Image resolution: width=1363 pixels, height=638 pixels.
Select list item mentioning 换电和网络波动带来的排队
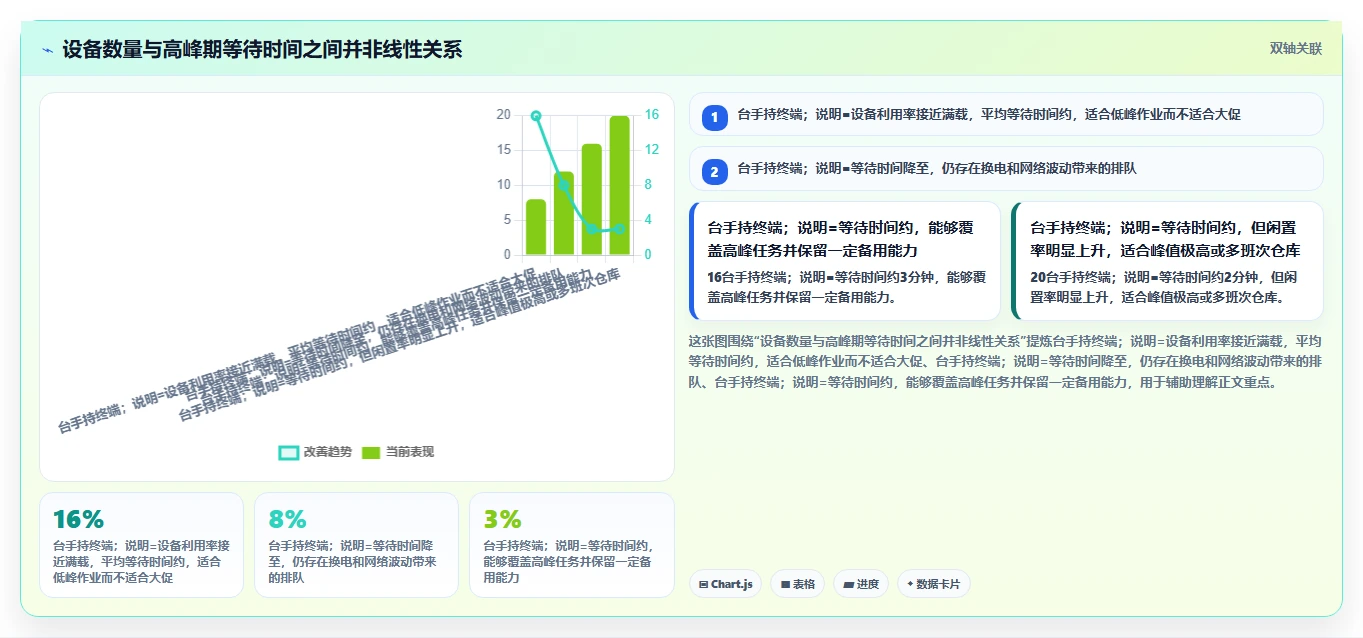tap(1006, 169)
